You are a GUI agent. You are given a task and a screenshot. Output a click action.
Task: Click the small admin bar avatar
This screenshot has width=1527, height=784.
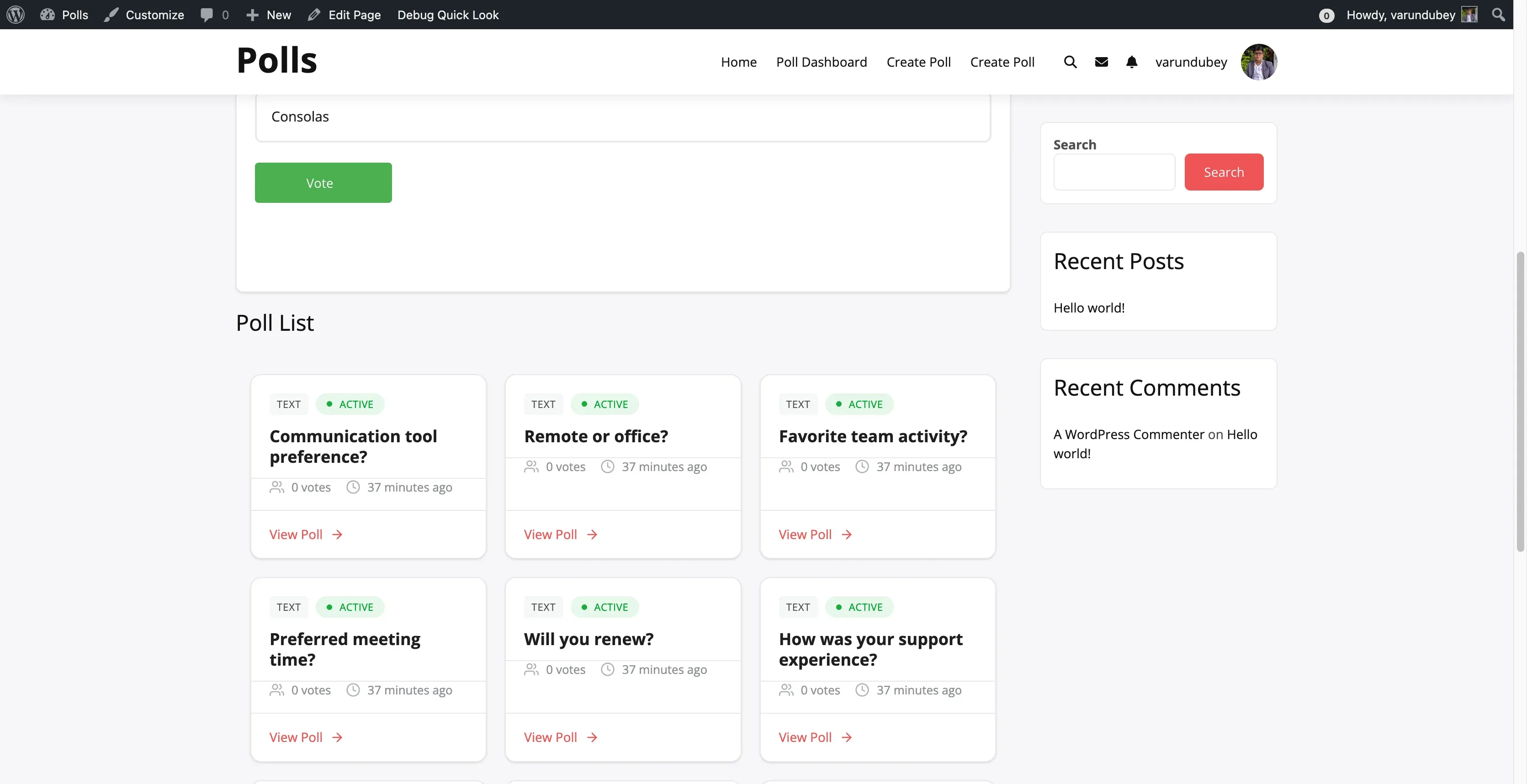point(1469,15)
